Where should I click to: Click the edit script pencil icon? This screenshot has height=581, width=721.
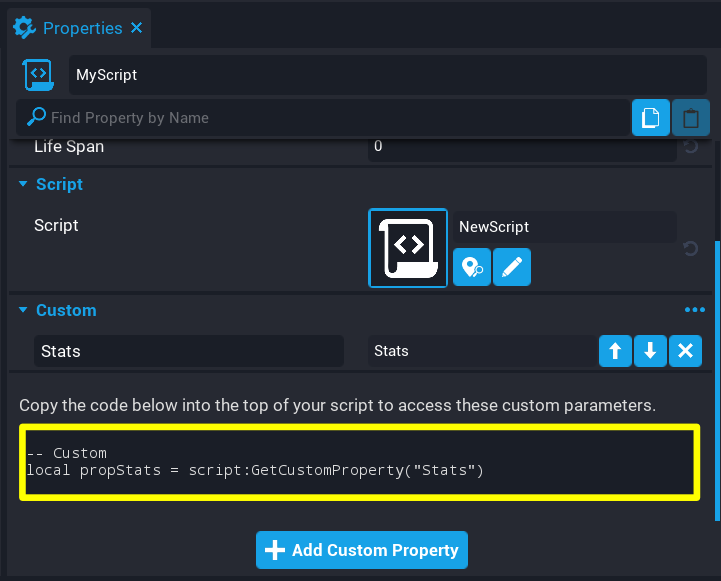click(512, 267)
